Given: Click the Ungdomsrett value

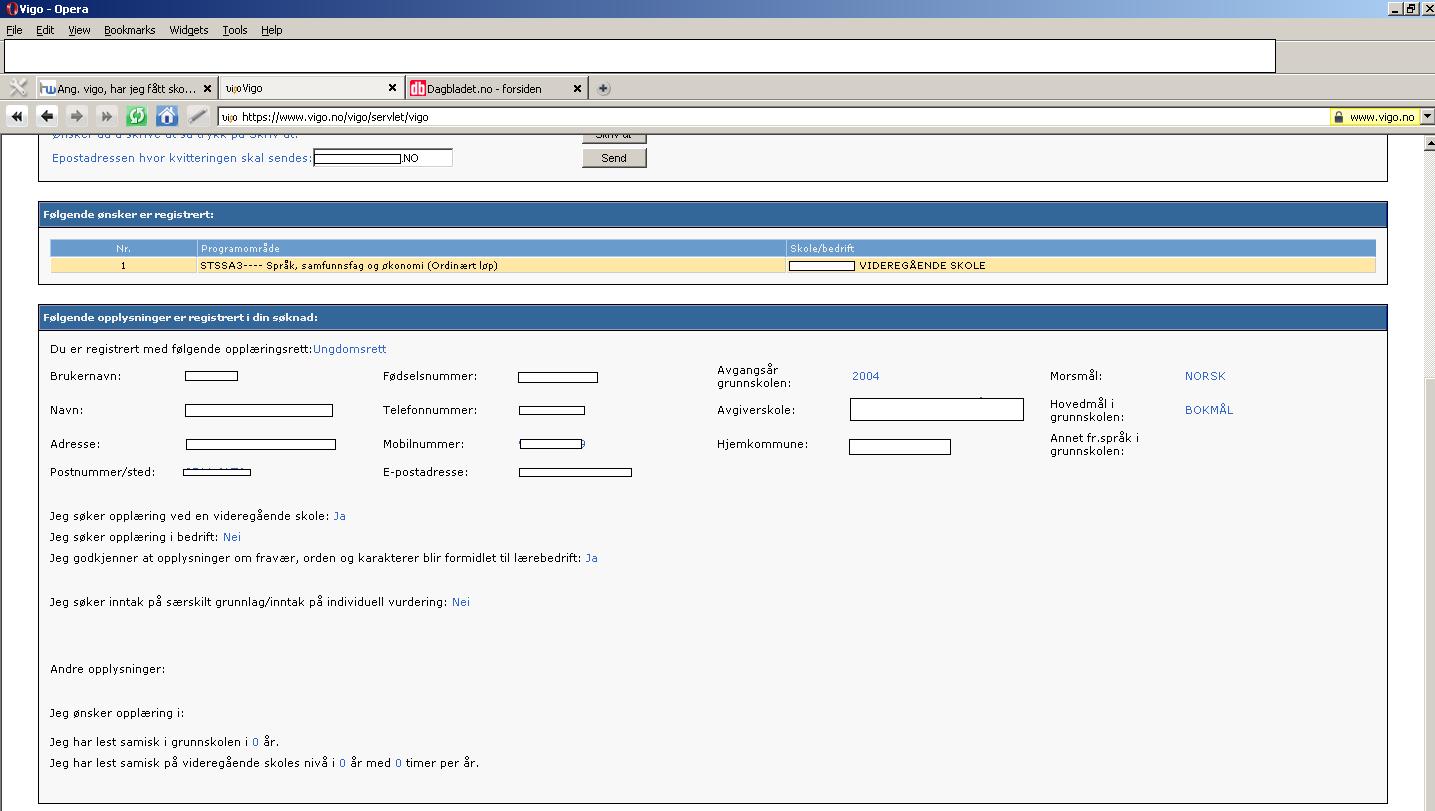Looking at the screenshot, I should (350, 349).
